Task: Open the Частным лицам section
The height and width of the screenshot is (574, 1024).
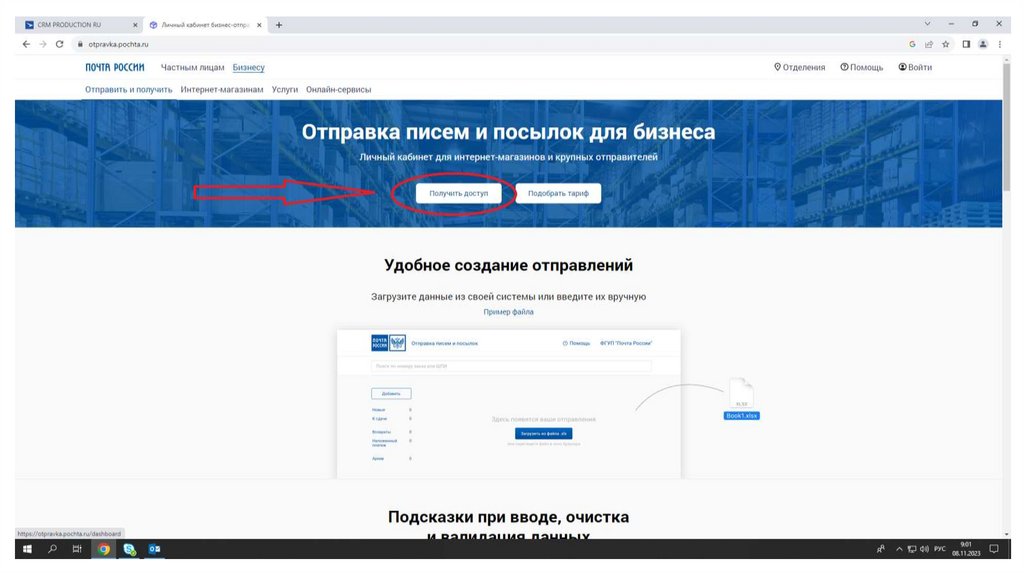Action: coord(193,67)
